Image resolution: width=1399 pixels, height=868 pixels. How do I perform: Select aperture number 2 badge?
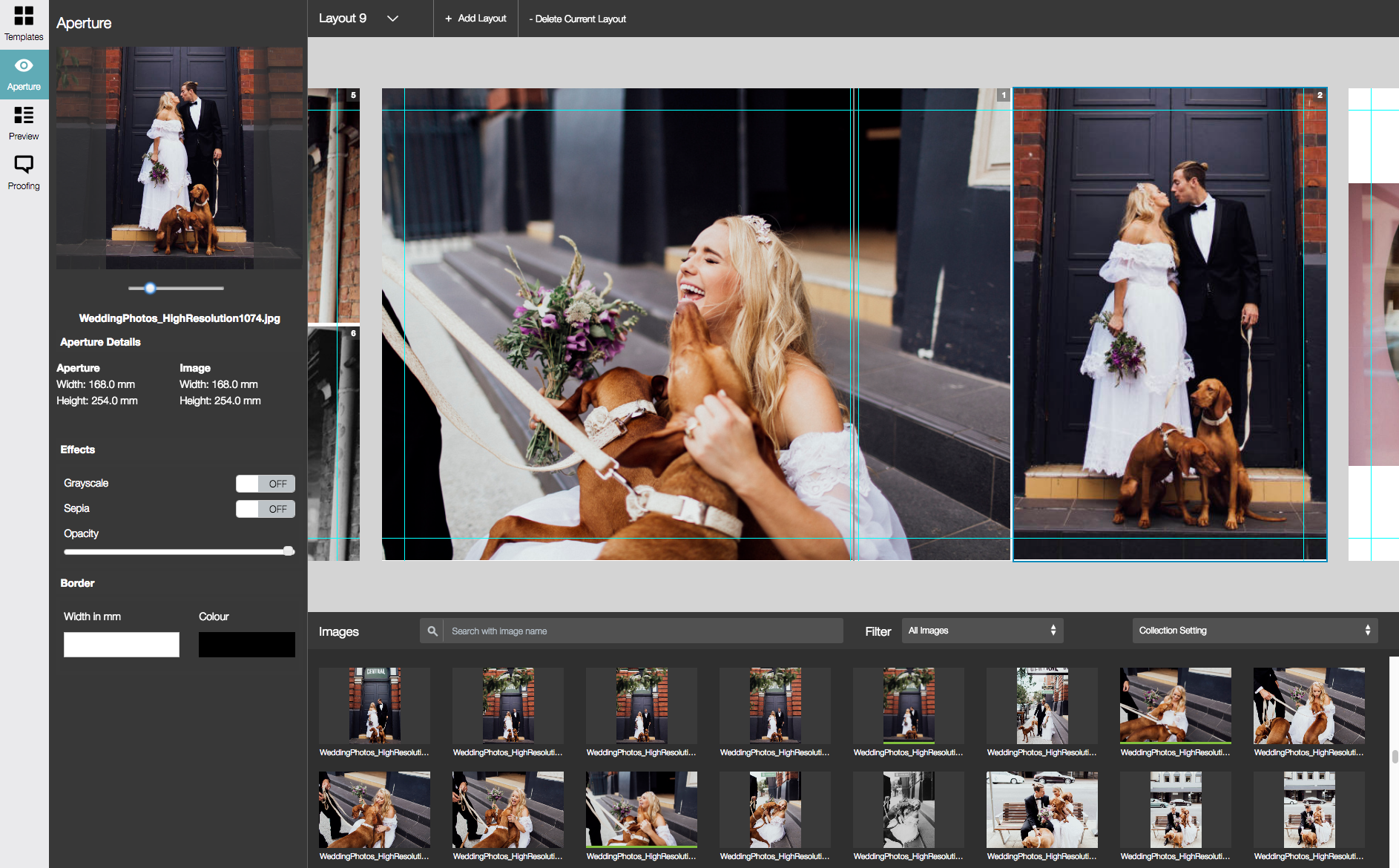click(x=1320, y=95)
